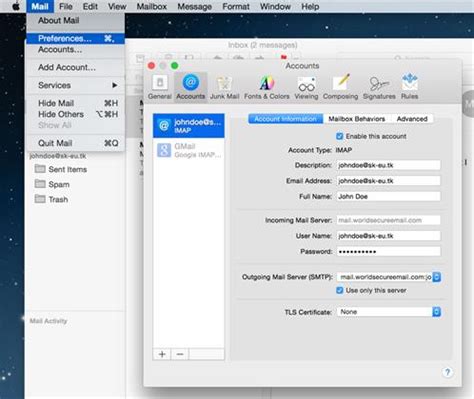Image resolution: width=474 pixels, height=399 pixels.
Task: Switch to Advanced tab
Action: pyautogui.click(x=412, y=119)
